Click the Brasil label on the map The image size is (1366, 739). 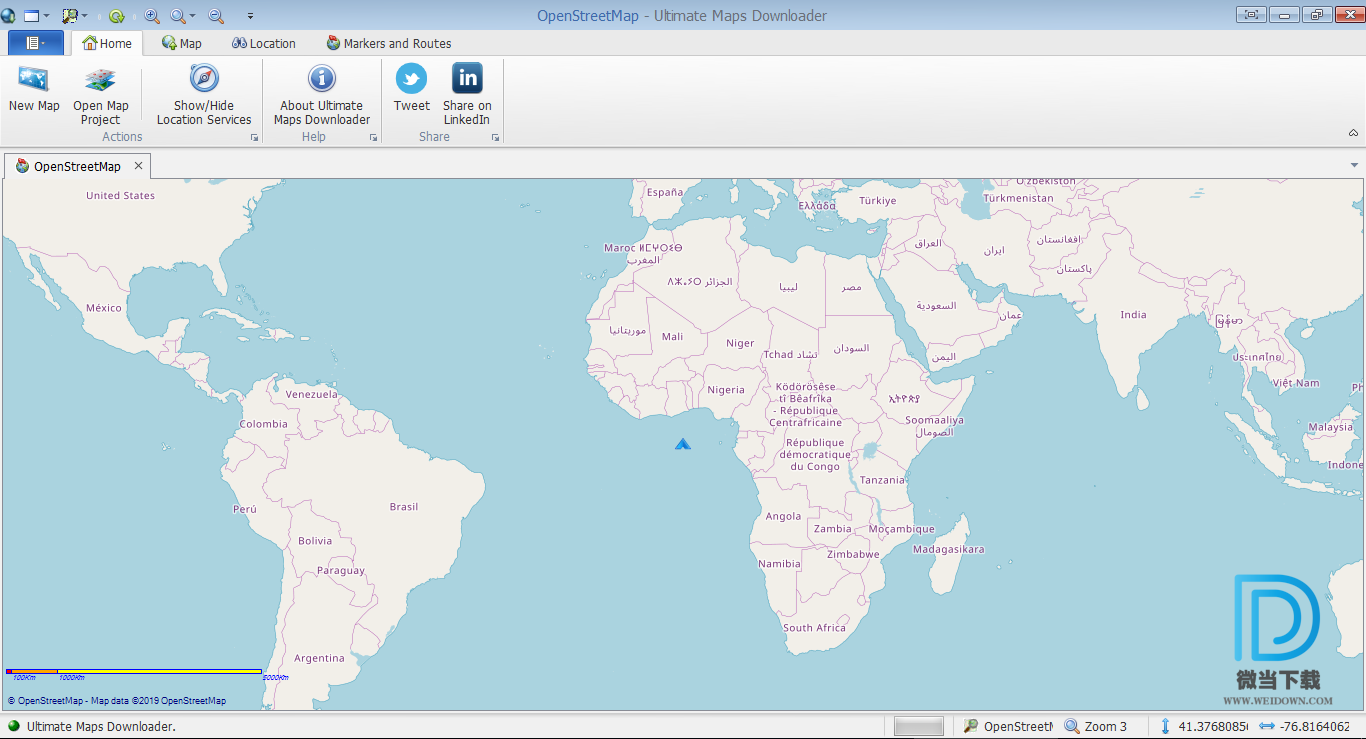click(404, 507)
